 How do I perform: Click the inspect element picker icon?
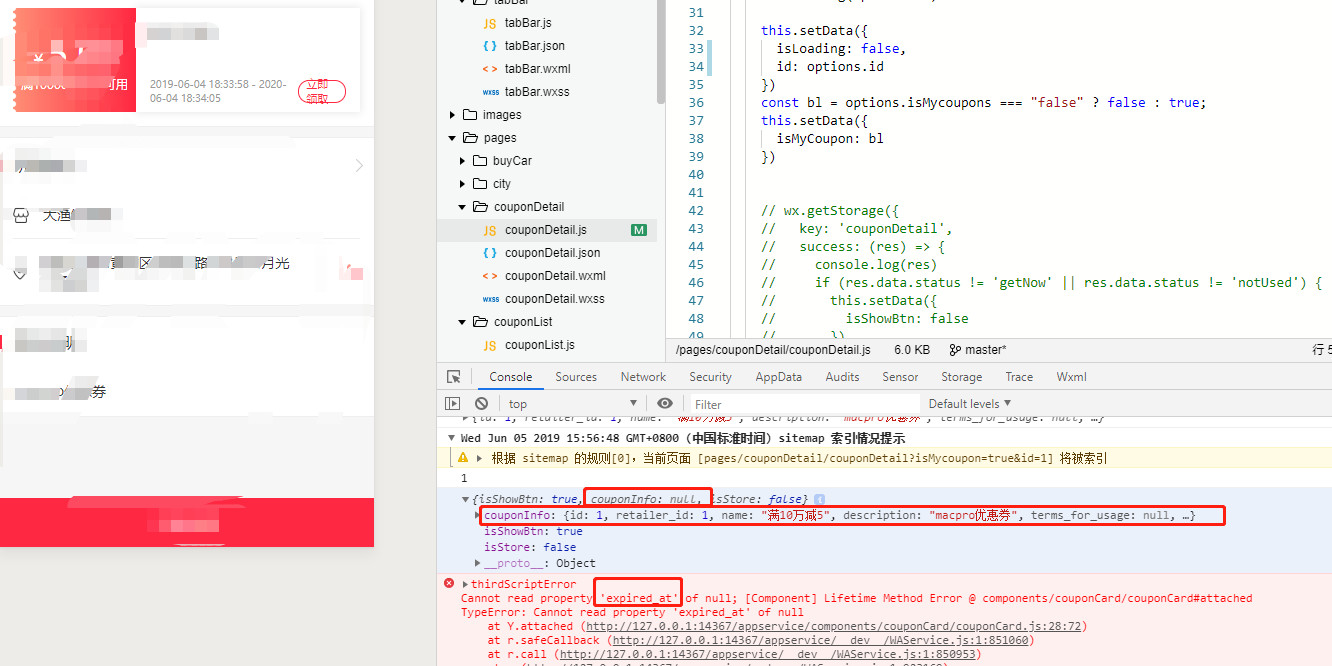coord(454,377)
